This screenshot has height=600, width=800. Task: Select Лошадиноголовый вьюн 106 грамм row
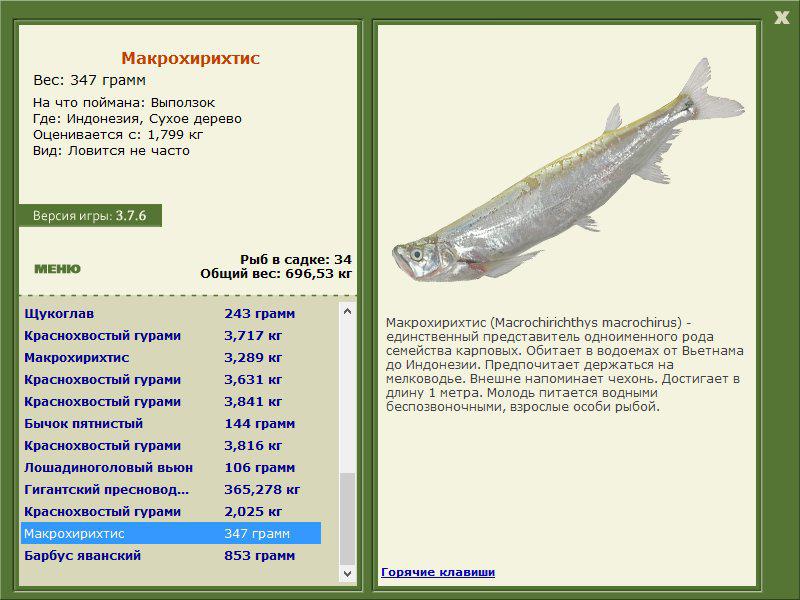click(171, 467)
